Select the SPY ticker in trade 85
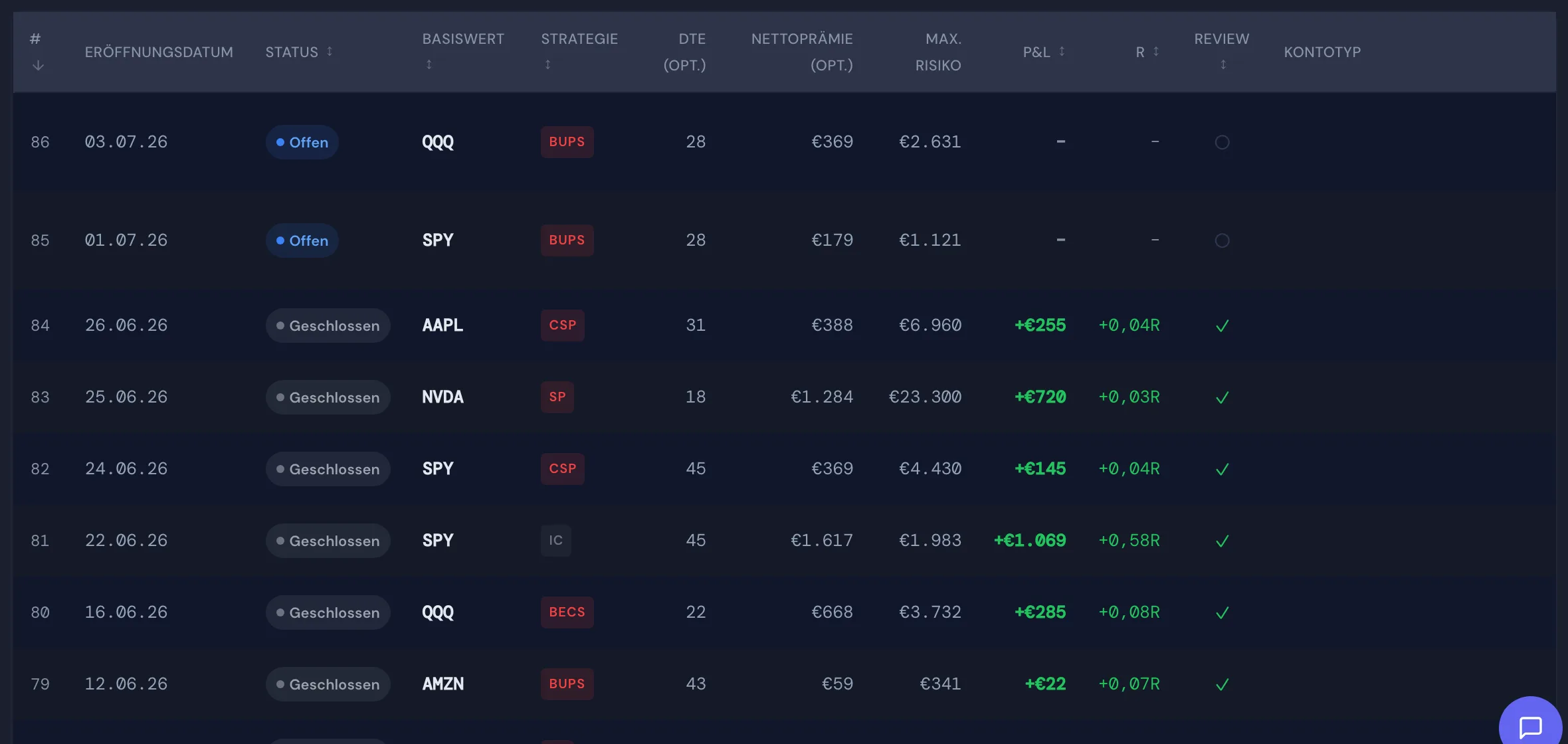The height and width of the screenshot is (744, 1568). pos(438,240)
